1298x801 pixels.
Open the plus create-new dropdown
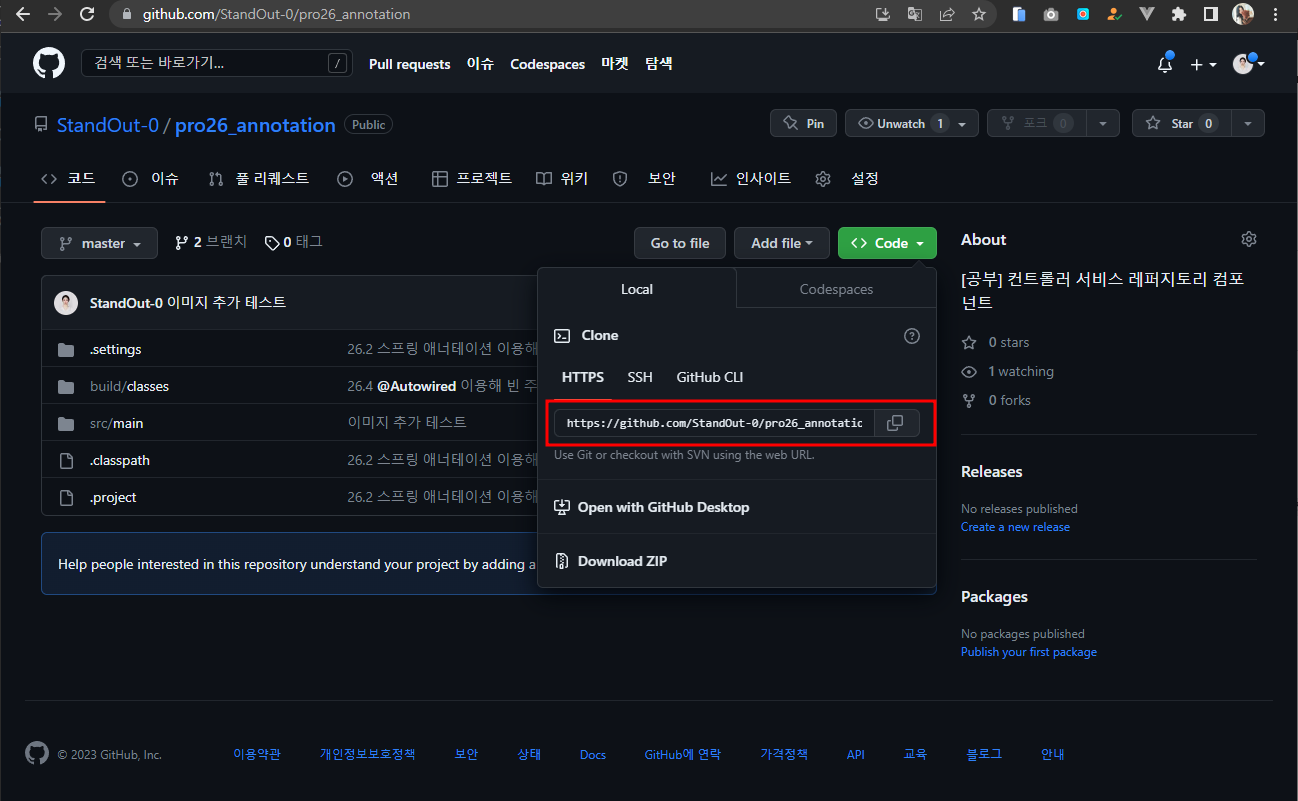[1203, 64]
